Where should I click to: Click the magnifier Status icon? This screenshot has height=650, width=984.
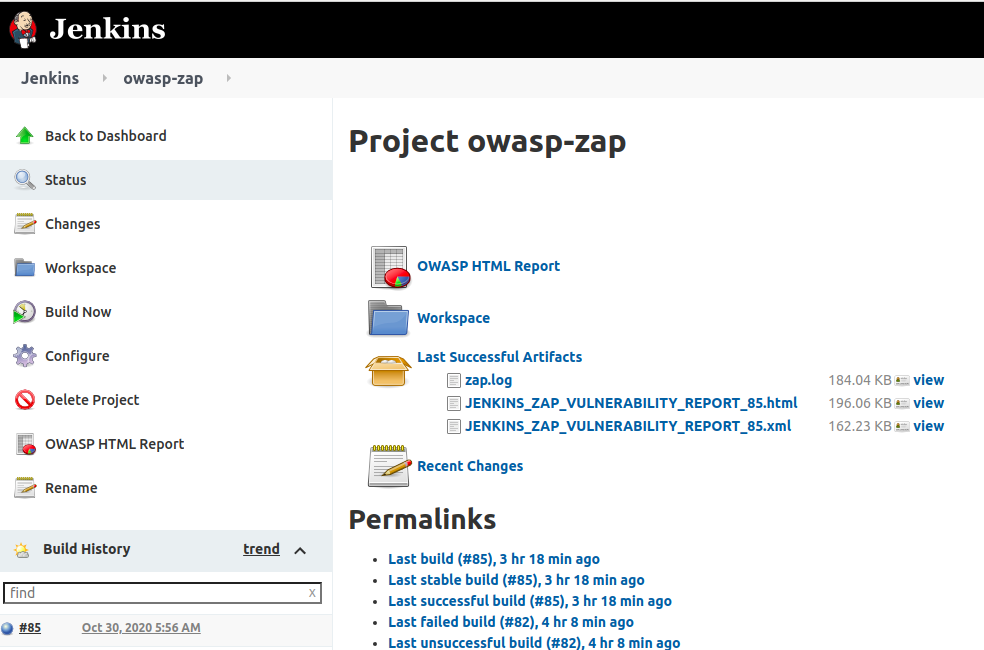pos(24,179)
